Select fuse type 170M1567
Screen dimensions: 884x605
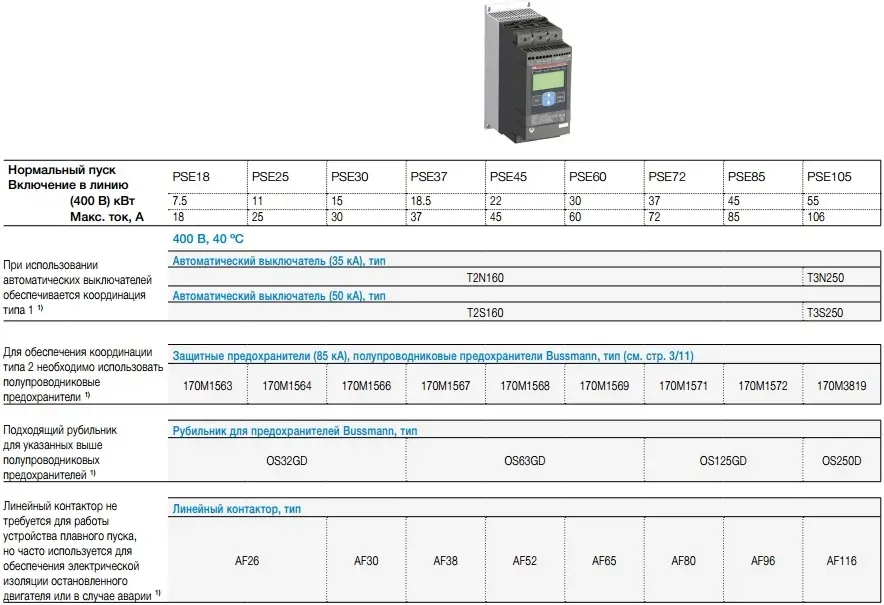pos(445,386)
